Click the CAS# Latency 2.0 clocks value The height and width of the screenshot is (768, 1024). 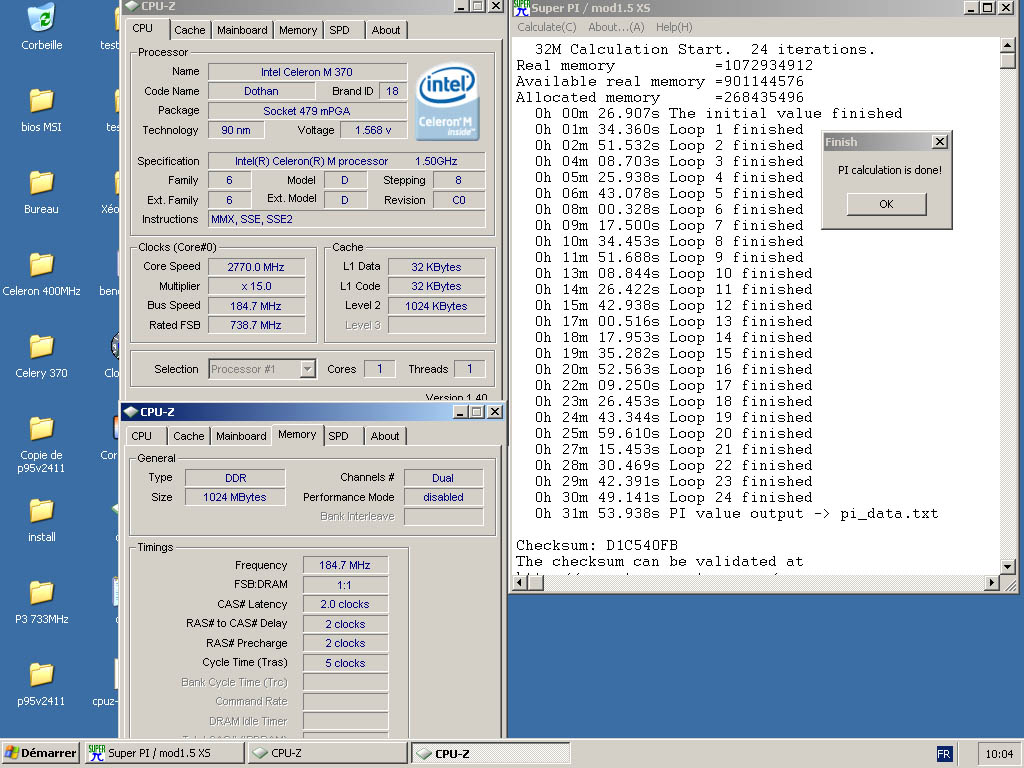[x=345, y=605]
